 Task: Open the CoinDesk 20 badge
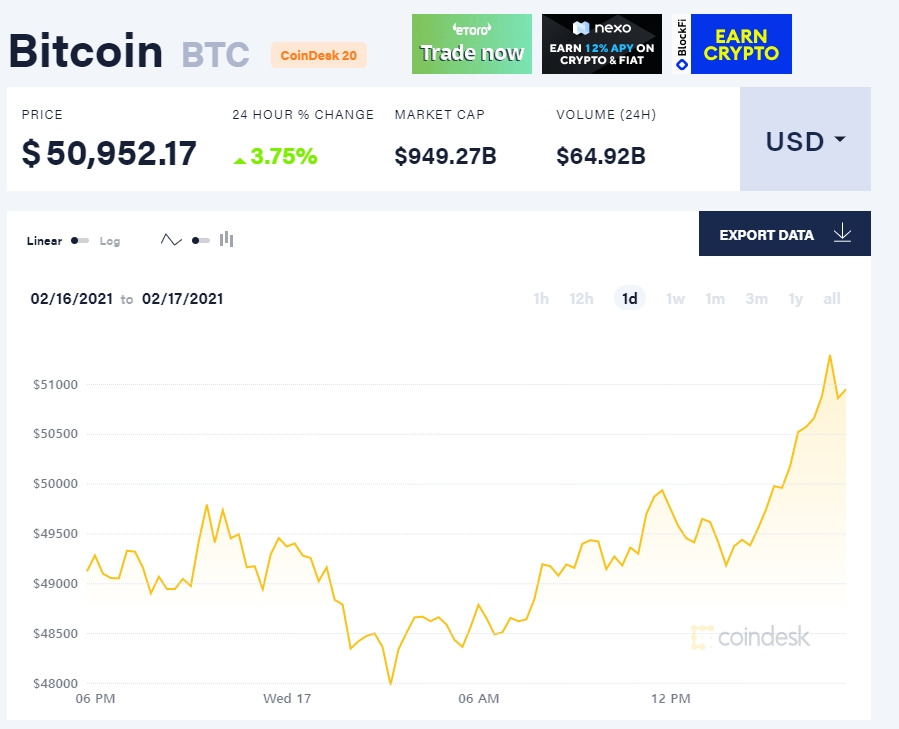[319, 56]
